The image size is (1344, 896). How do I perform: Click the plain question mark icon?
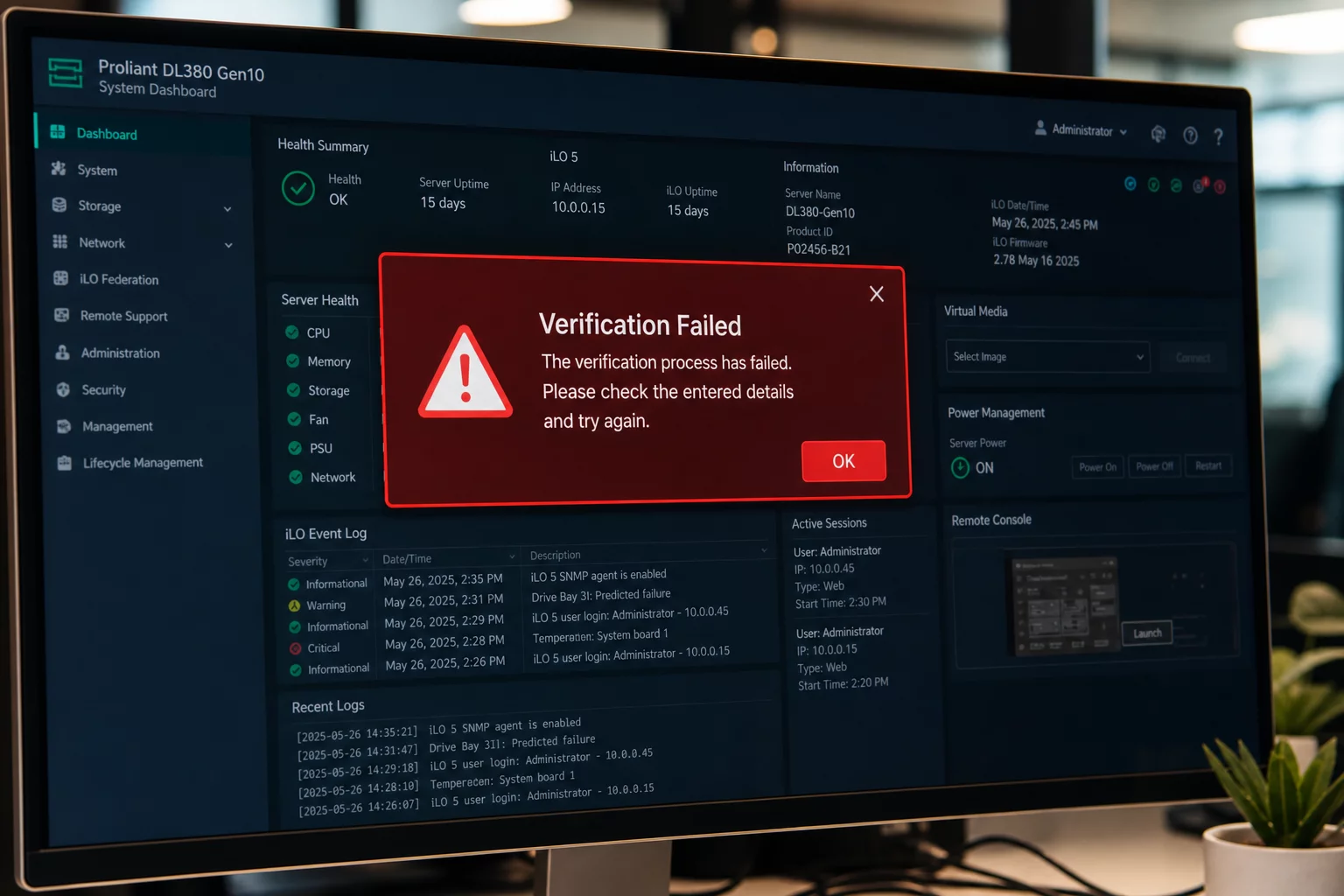(1219, 136)
